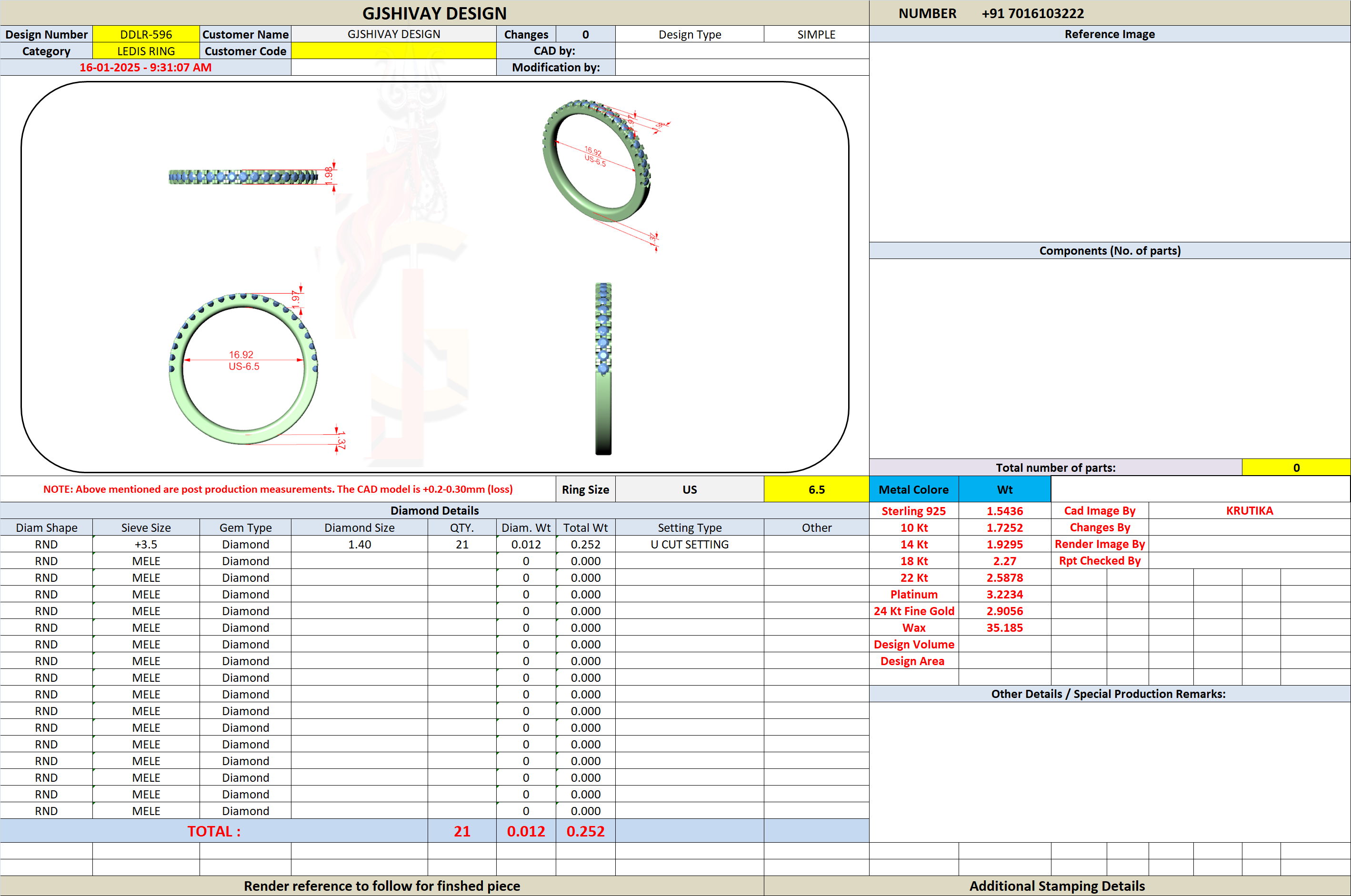The width and height of the screenshot is (1351, 896).
Task: Select 14 Kt weight 1.9295
Action: coord(1004,544)
